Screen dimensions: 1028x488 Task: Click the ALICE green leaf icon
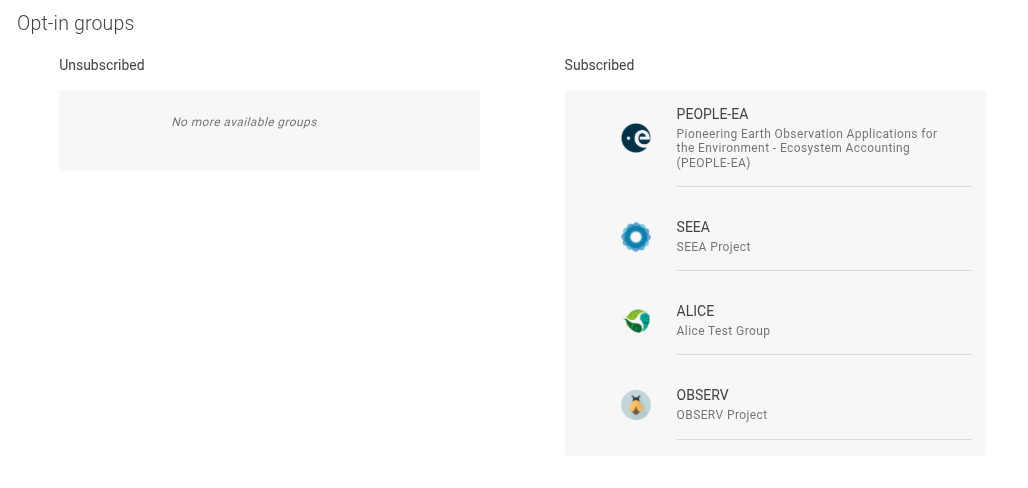636,321
